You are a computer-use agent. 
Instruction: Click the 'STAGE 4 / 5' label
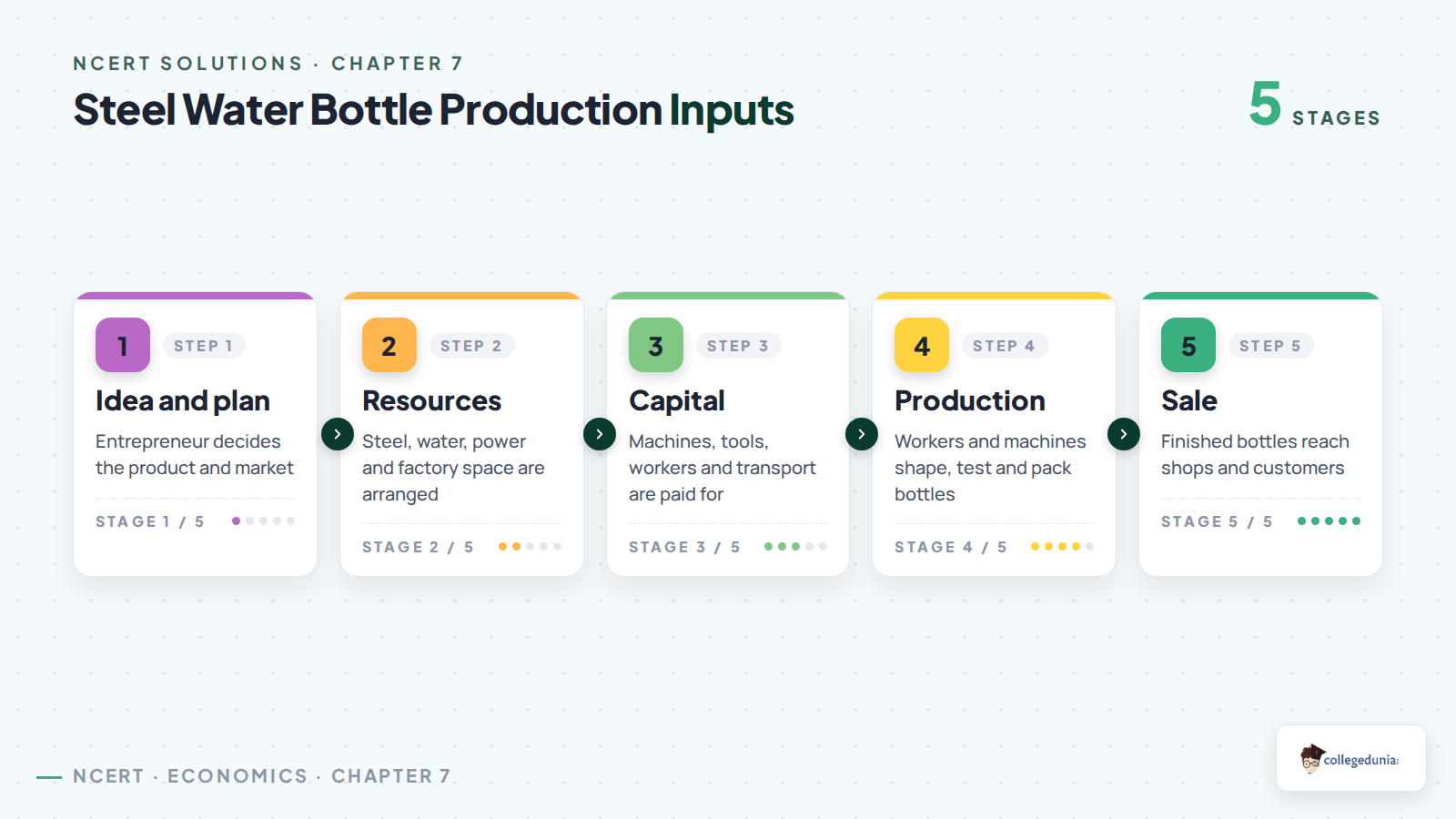951,547
